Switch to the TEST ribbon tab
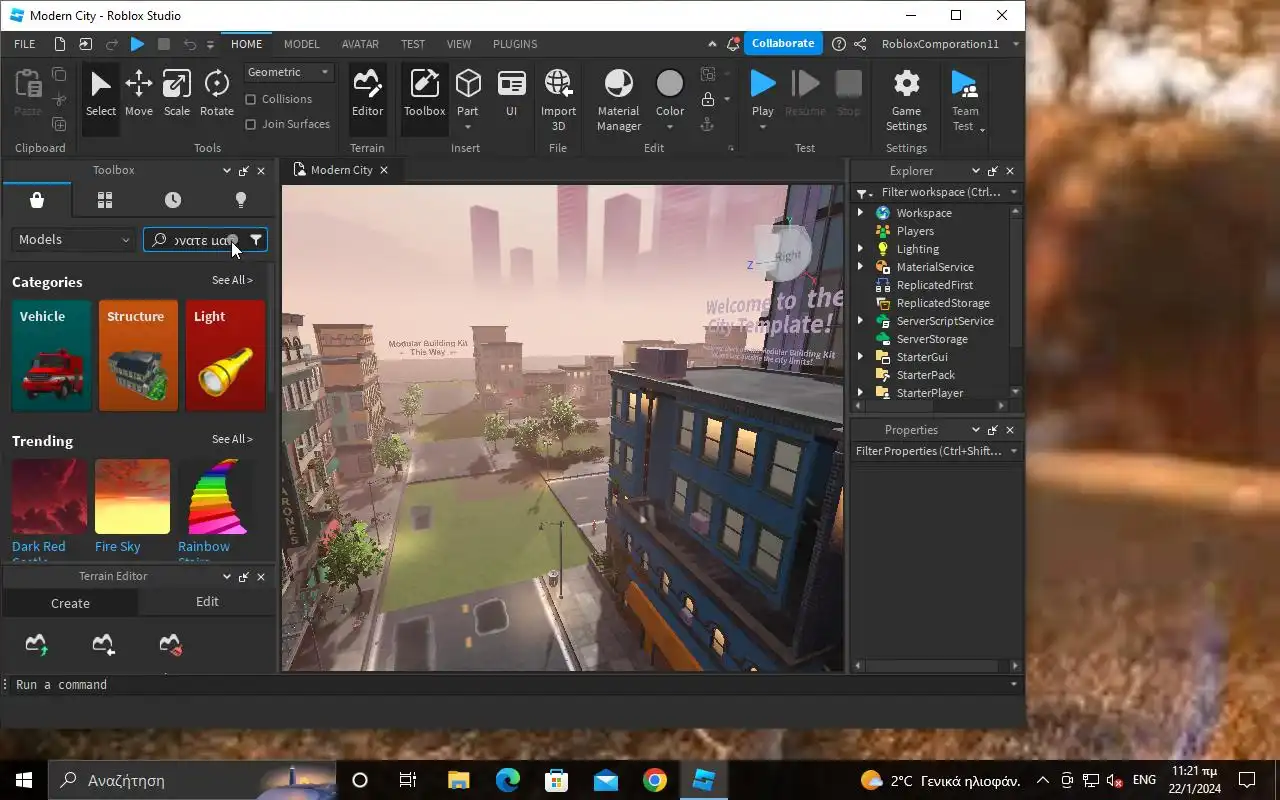 coord(413,44)
